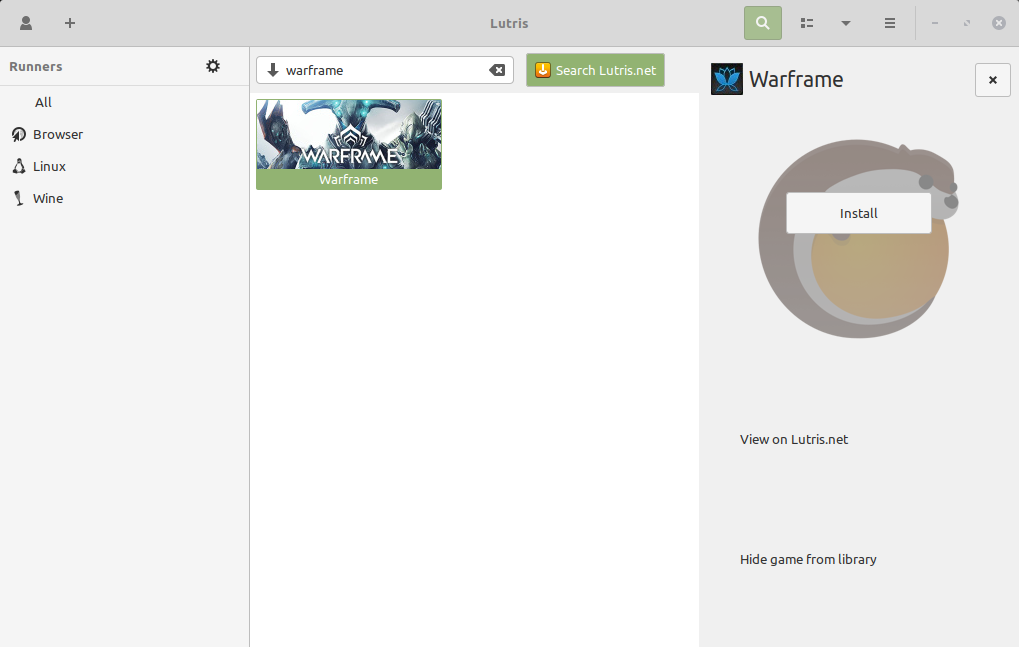Click the Wine glass icon
This screenshot has width=1019, height=647.
[x=19, y=198]
